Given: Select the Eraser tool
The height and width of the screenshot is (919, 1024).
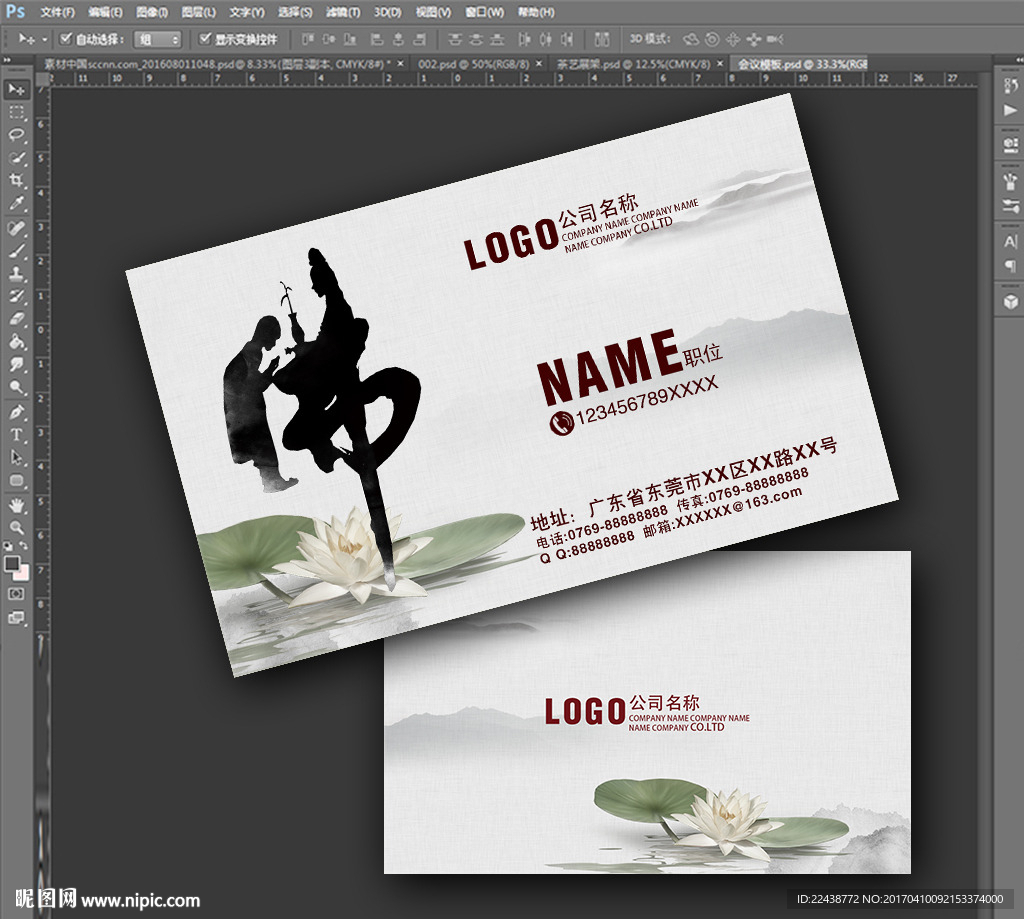Looking at the screenshot, I should (x=16, y=320).
